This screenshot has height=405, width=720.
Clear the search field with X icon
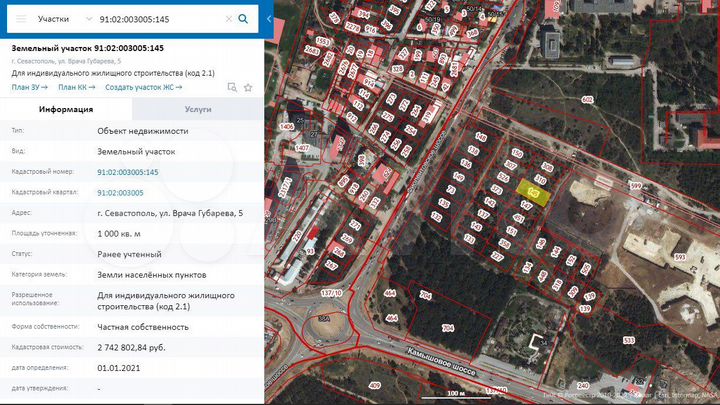[x=228, y=19]
